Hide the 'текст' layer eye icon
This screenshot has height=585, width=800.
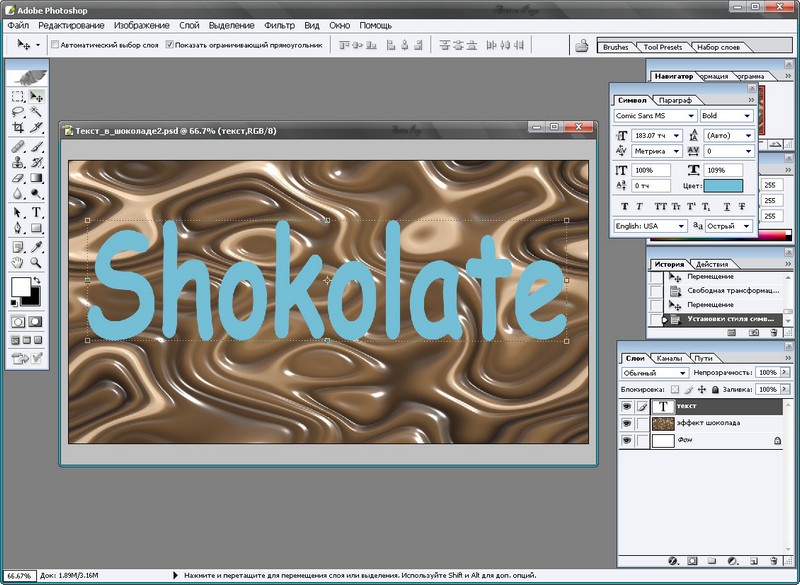627,407
